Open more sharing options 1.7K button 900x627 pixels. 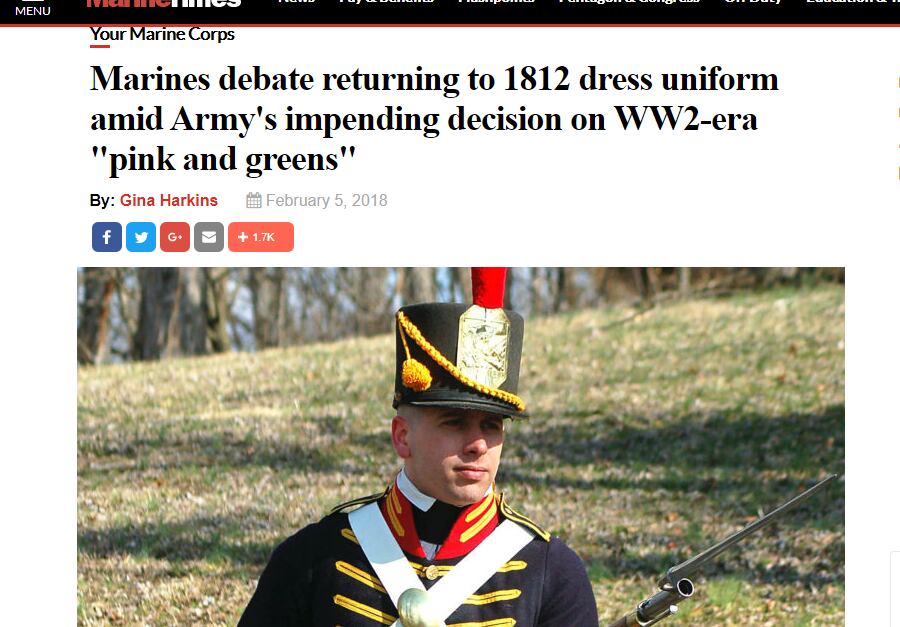261,237
